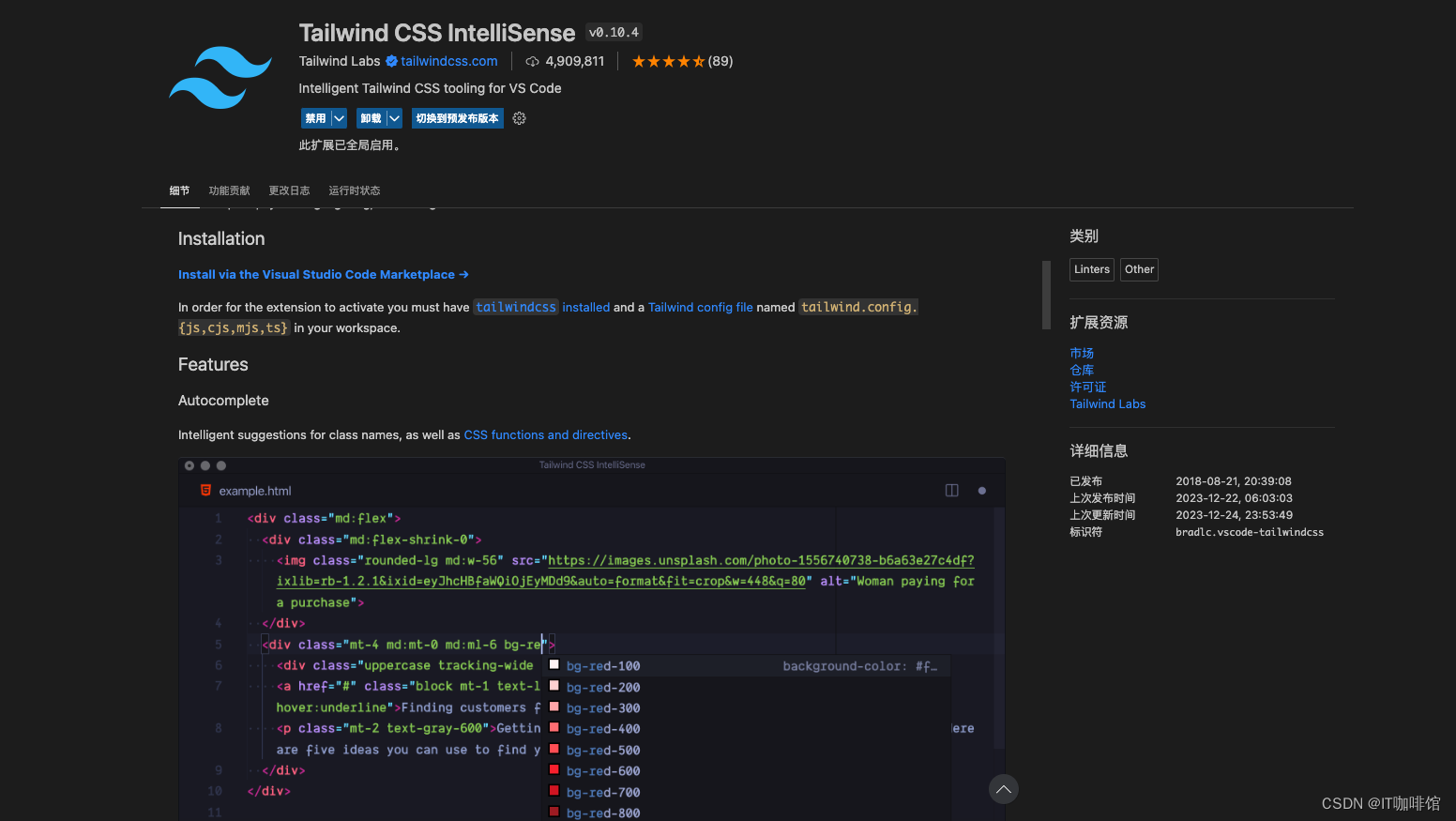Switch to the 运行时状态 tab
This screenshot has width=1456, height=821.
[x=354, y=190]
